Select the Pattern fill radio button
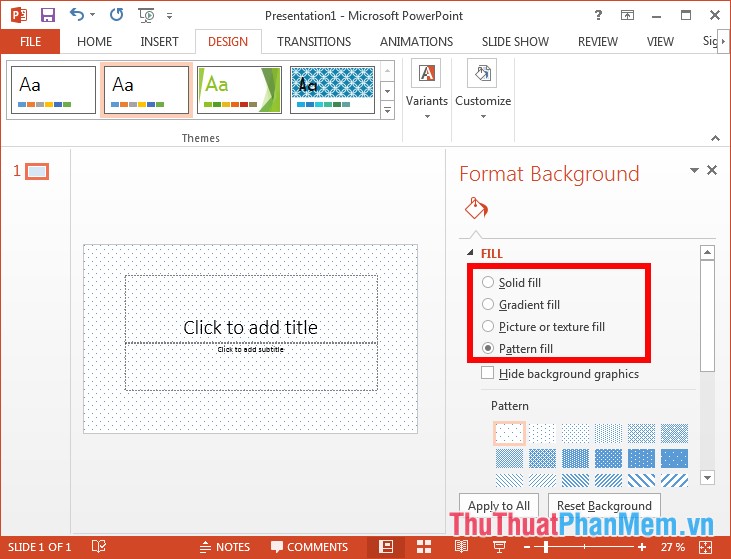The image size is (731, 559). [x=488, y=348]
